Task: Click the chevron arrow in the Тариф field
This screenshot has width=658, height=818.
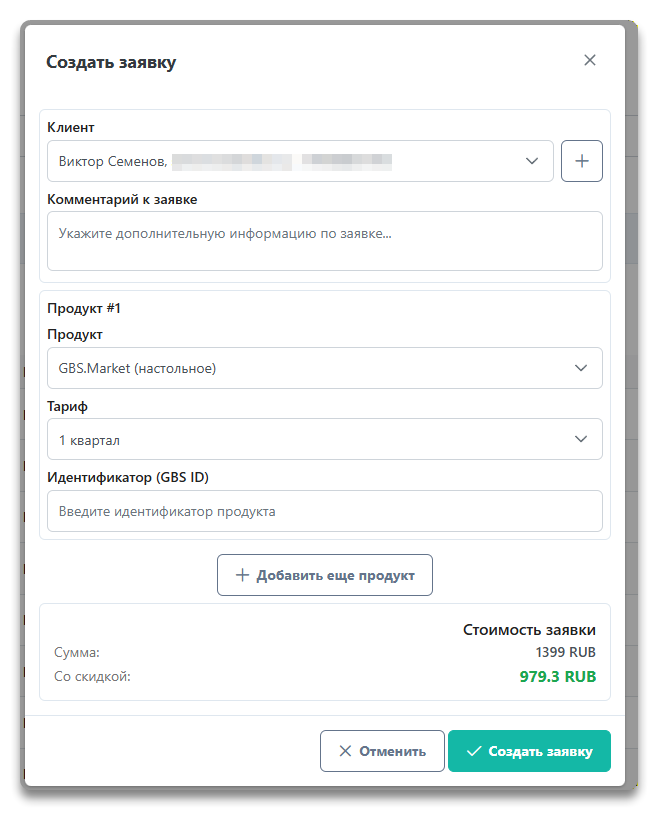Action: coord(581,439)
